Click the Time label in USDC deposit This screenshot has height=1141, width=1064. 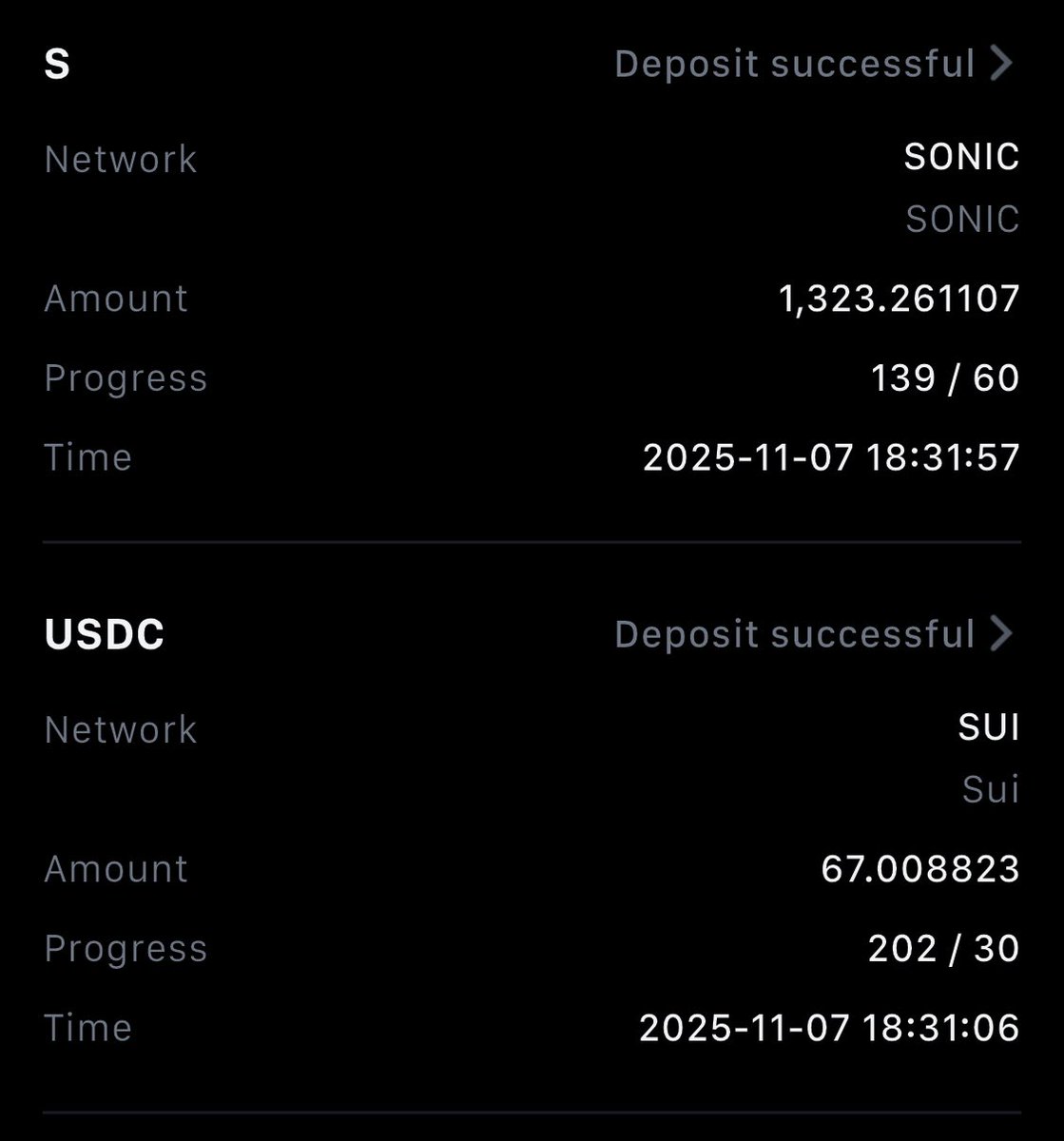click(87, 1029)
